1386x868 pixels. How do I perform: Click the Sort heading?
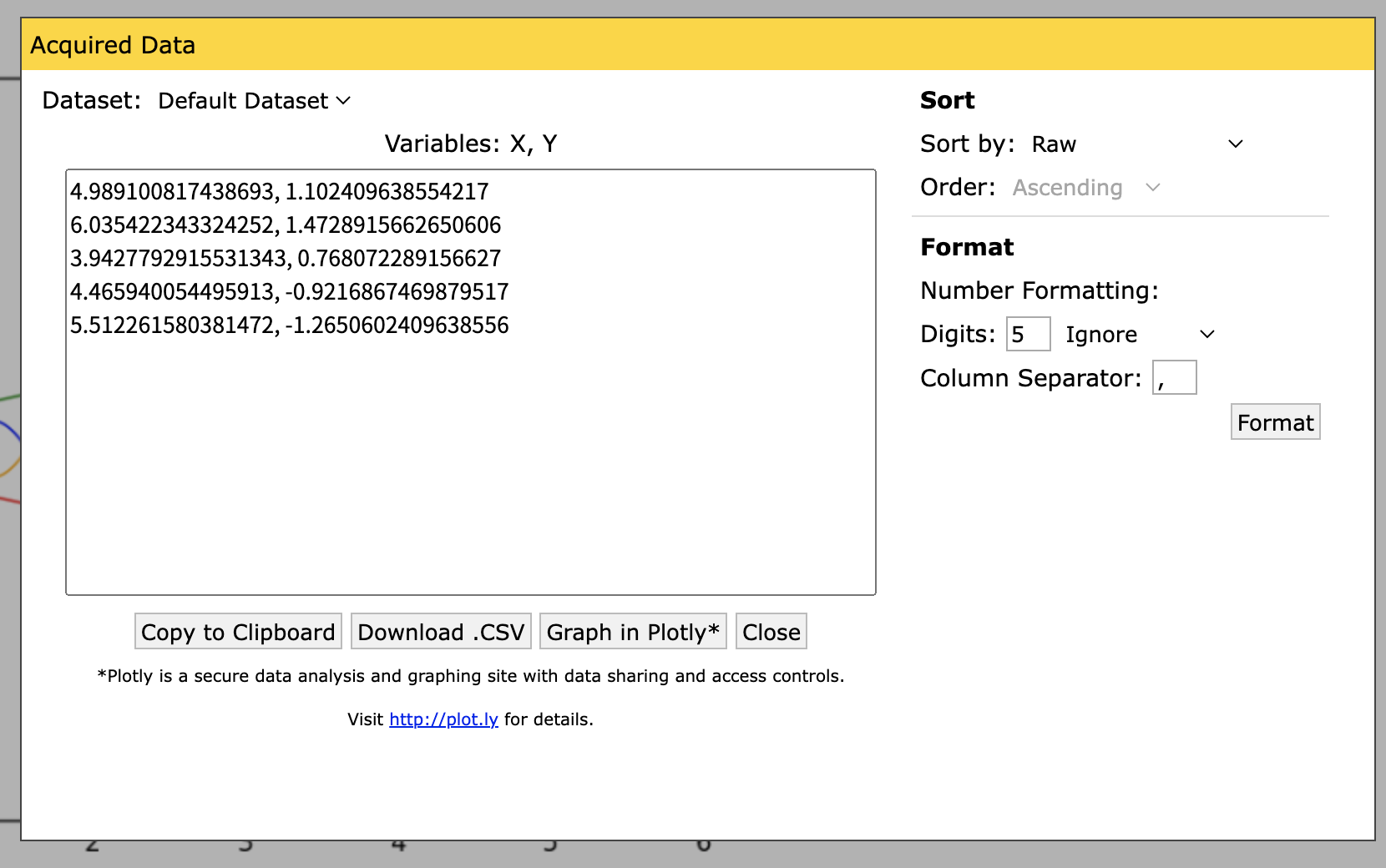948,101
